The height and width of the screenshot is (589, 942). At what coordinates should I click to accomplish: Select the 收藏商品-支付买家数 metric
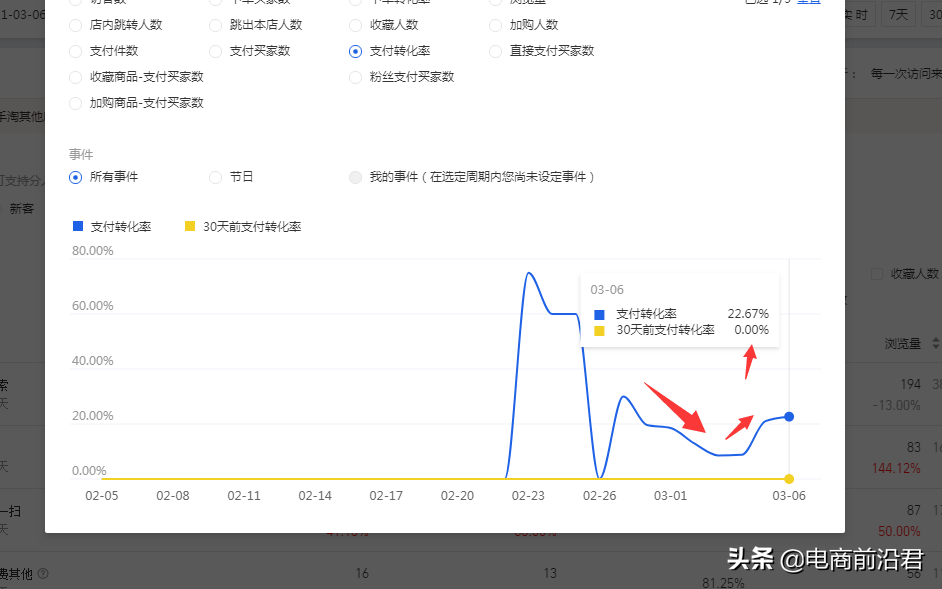75,76
